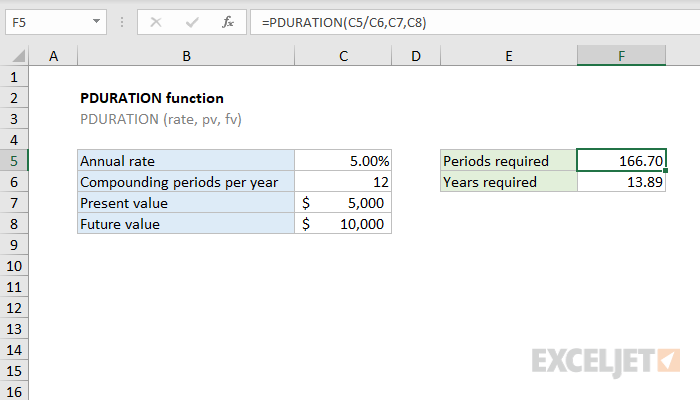Select row 4 header

(14, 140)
